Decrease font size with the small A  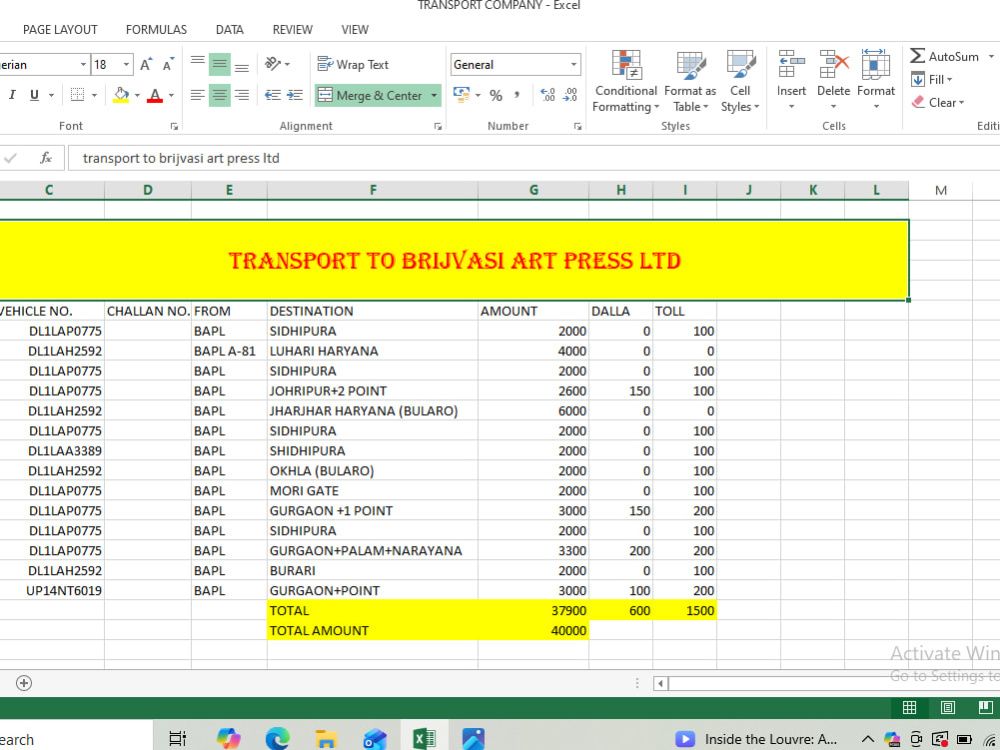(168, 64)
